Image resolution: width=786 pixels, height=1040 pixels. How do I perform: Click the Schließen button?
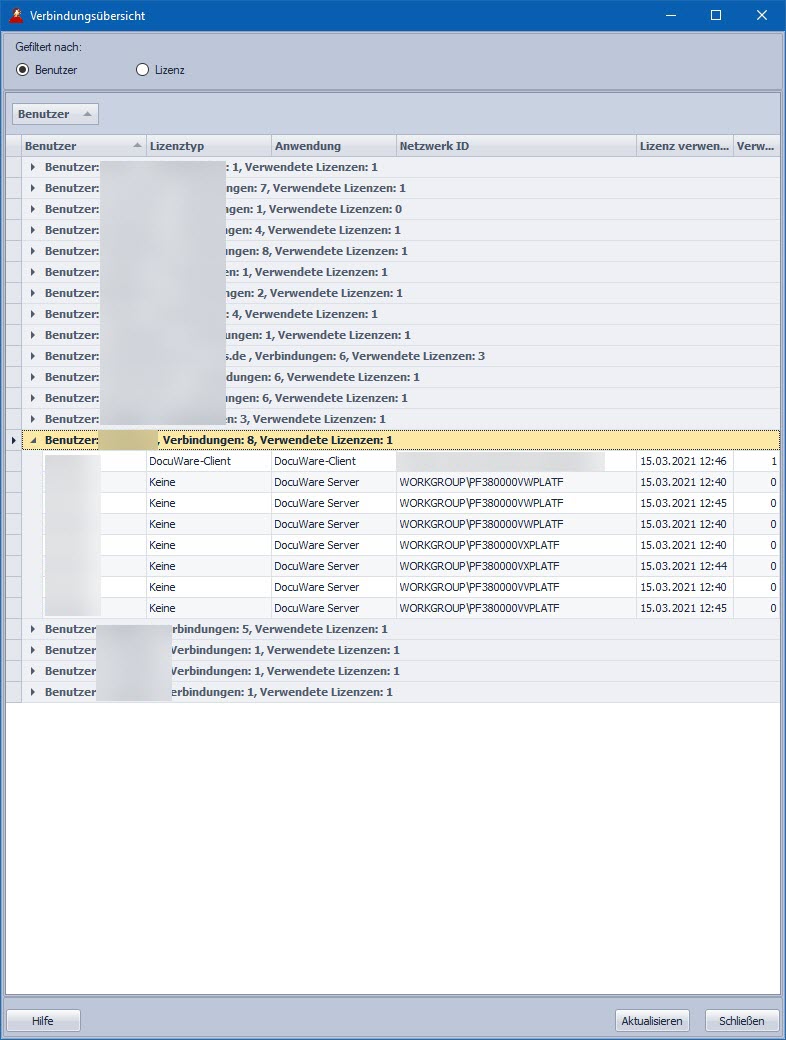741,1021
